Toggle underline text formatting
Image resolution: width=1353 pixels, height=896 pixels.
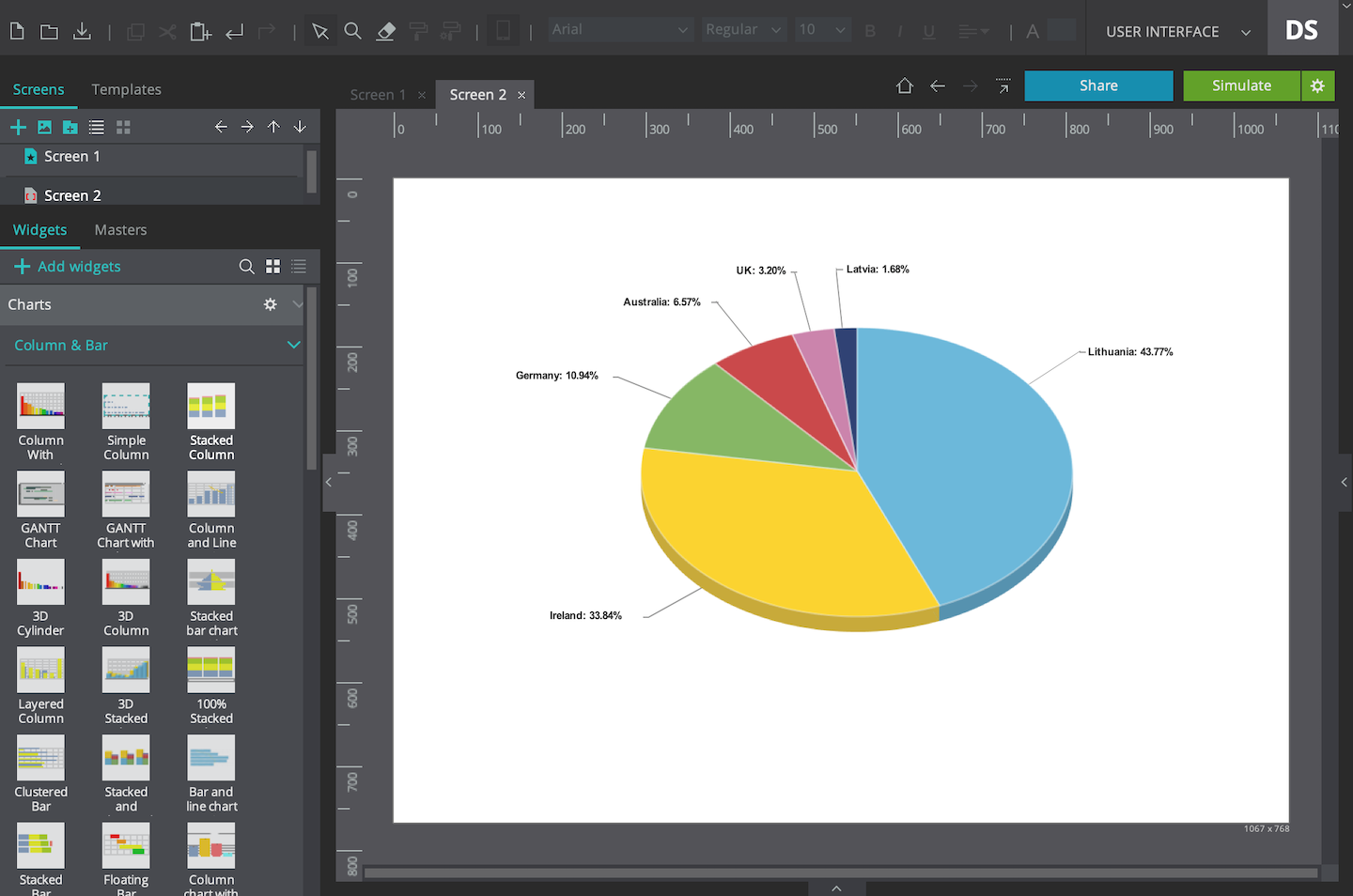click(928, 31)
